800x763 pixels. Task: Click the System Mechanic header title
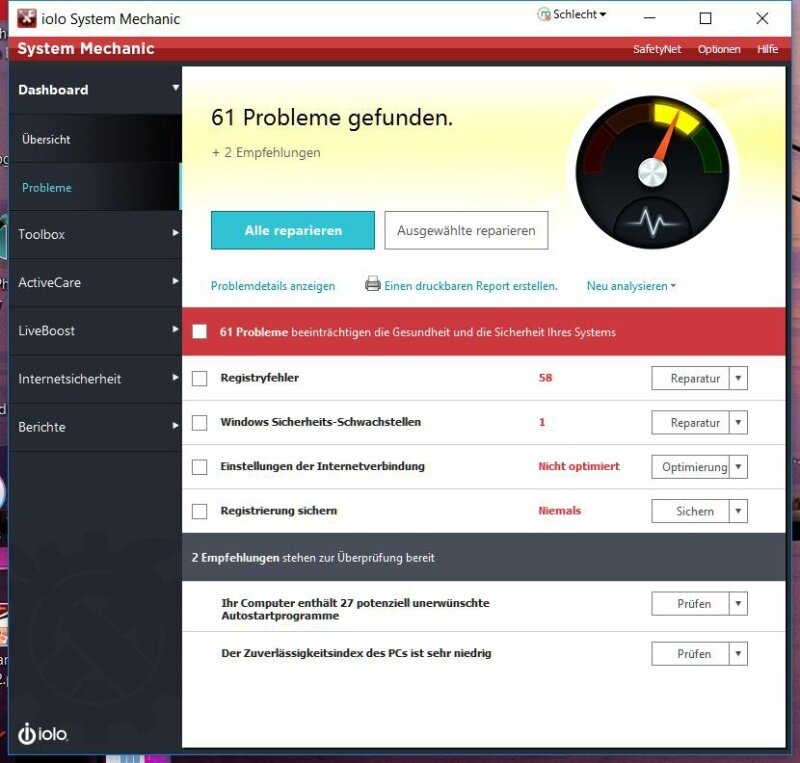[86, 48]
